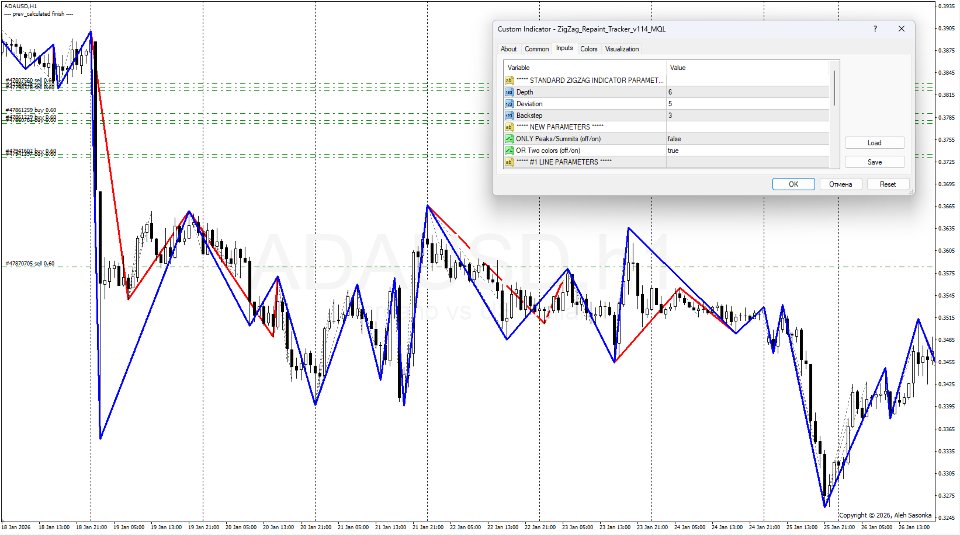Click the Save button
Viewport: 960px width, 535px height.
[x=874, y=162]
